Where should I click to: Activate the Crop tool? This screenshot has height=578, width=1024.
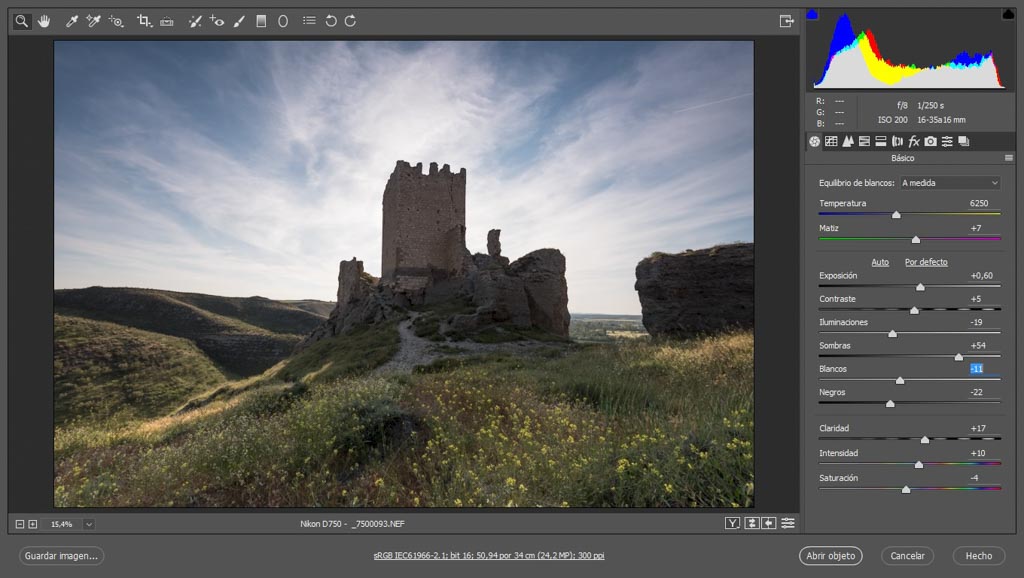point(144,21)
